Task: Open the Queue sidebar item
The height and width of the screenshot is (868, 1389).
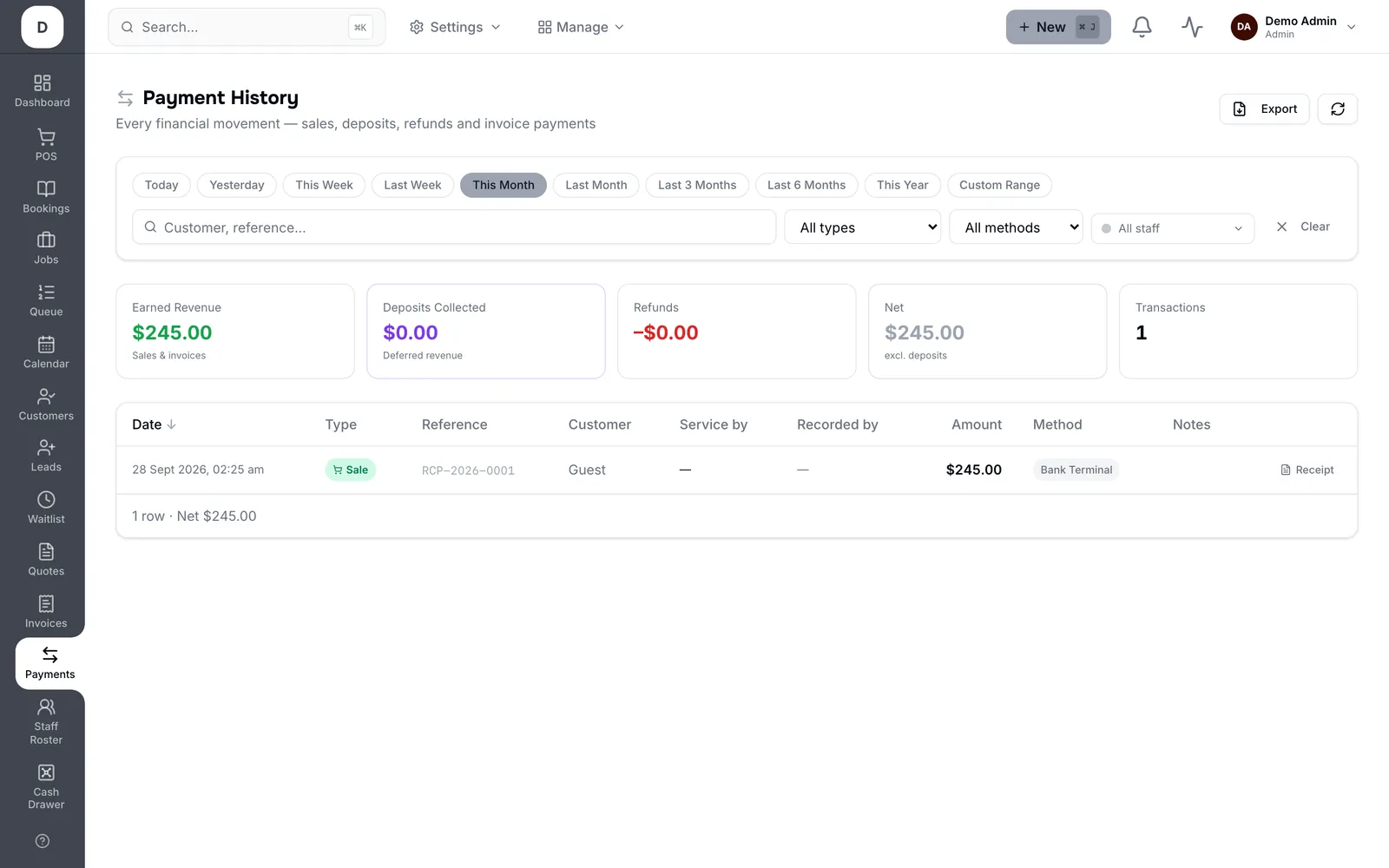Action: point(46,300)
